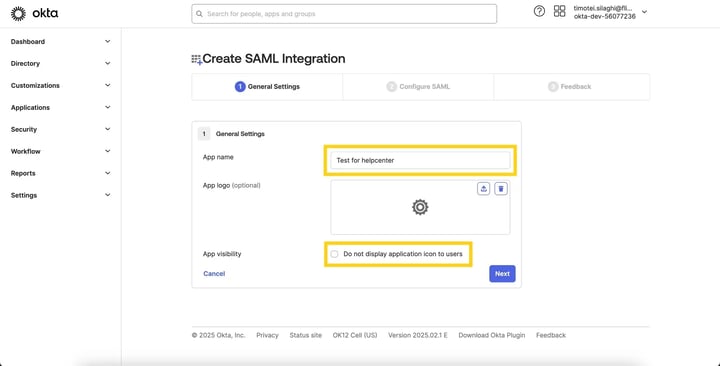Click the Cancel link
The width and height of the screenshot is (720, 366).
214,274
